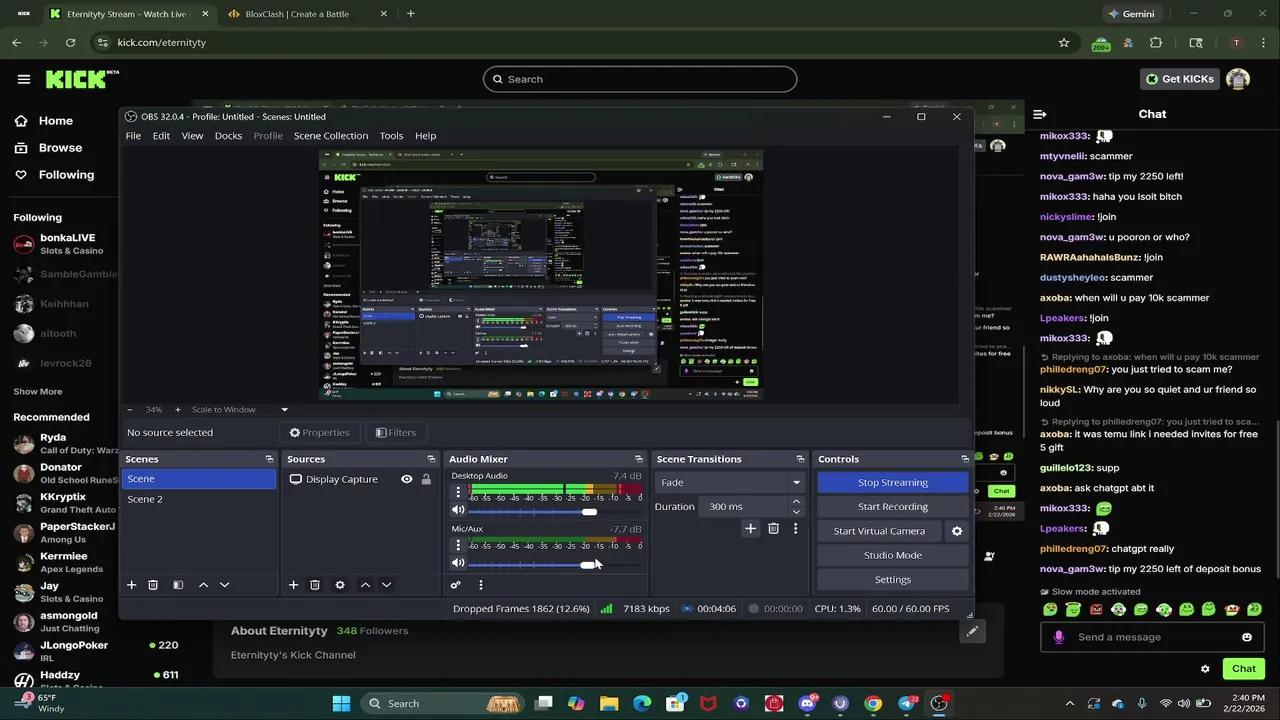Open scene filters icon in Scenes toolbar
The width and height of the screenshot is (1280, 720).
178,585
